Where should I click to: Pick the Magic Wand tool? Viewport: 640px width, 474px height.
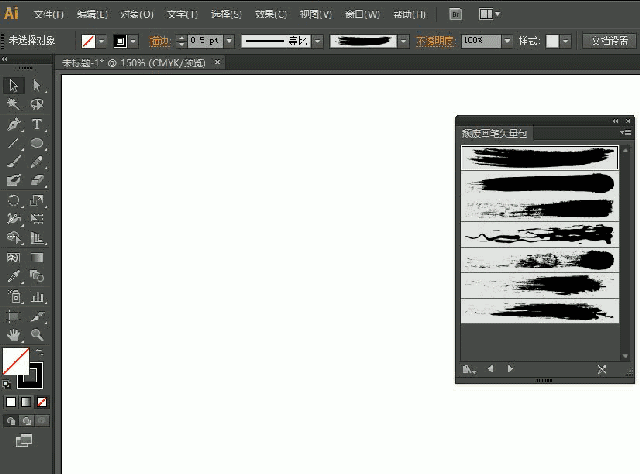(14, 105)
